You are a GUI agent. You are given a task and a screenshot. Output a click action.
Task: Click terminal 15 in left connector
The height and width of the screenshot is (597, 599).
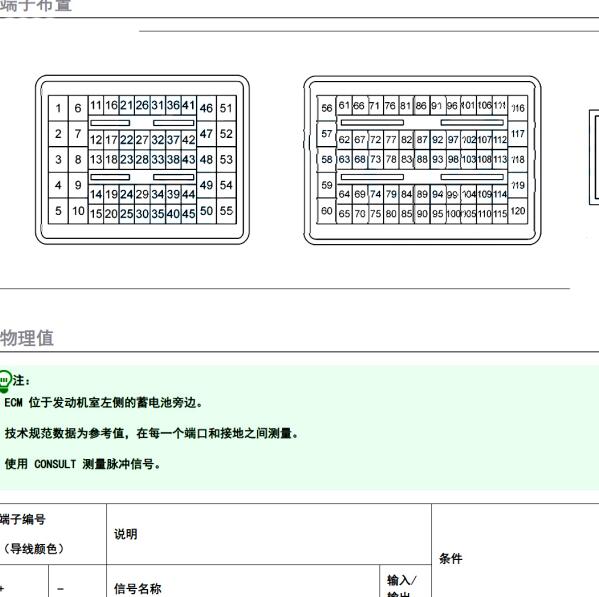(x=96, y=214)
